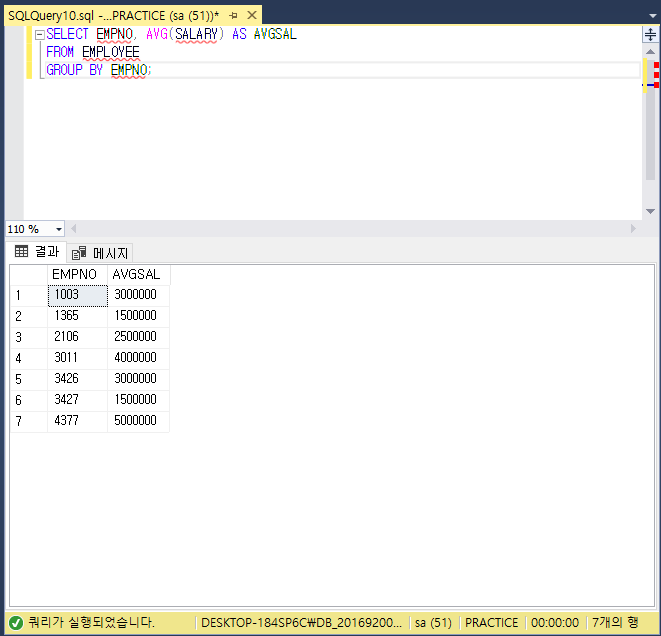
Task: Select AVGSAL value 4000000
Action: click(138, 359)
